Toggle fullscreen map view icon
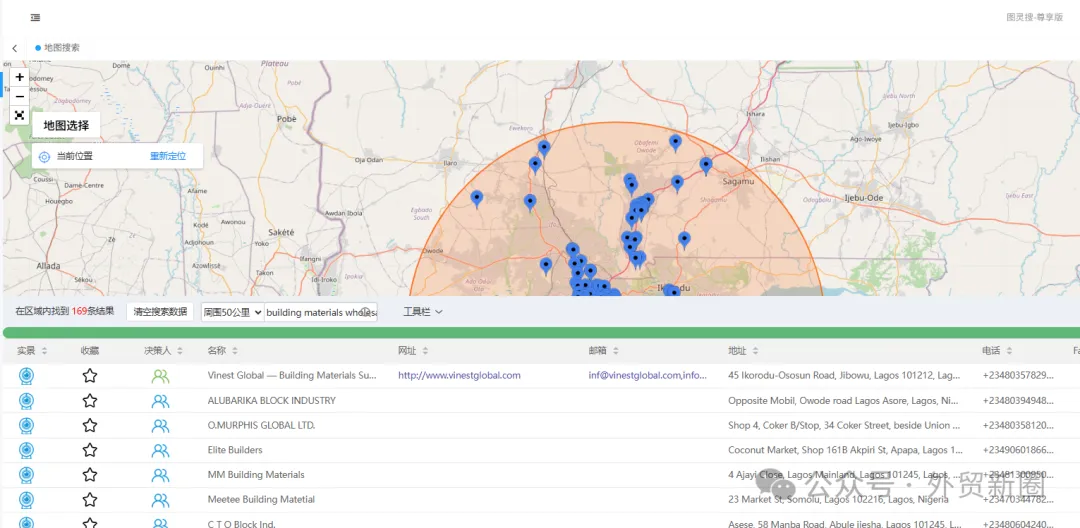Image resolution: width=1080 pixels, height=528 pixels. point(20,115)
